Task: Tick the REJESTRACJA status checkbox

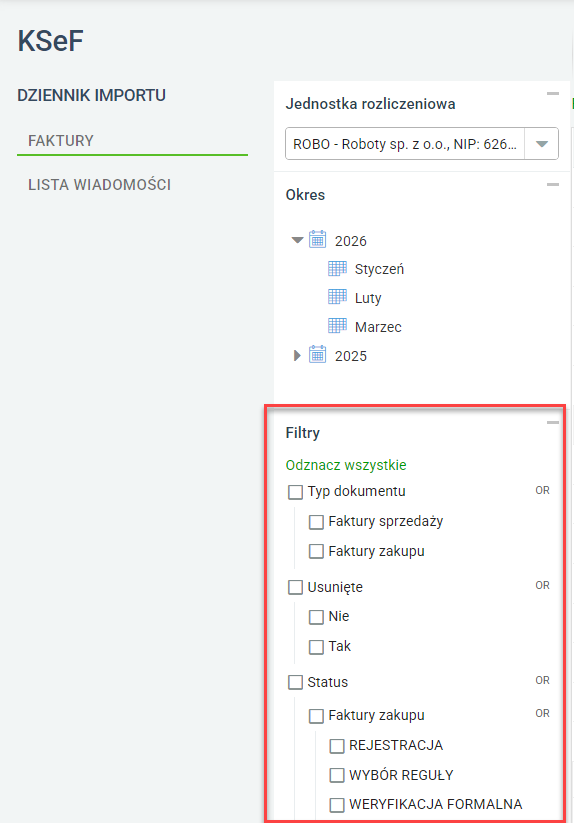Action: click(x=337, y=746)
